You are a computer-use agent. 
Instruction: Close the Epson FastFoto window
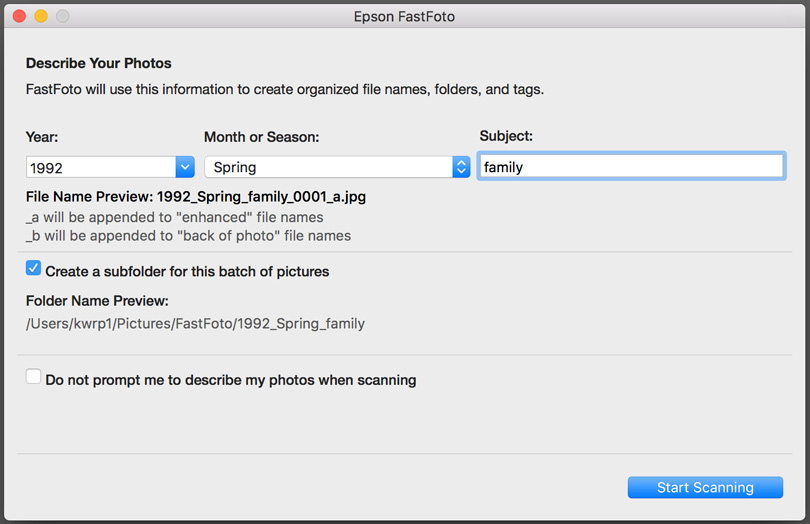[x=20, y=17]
